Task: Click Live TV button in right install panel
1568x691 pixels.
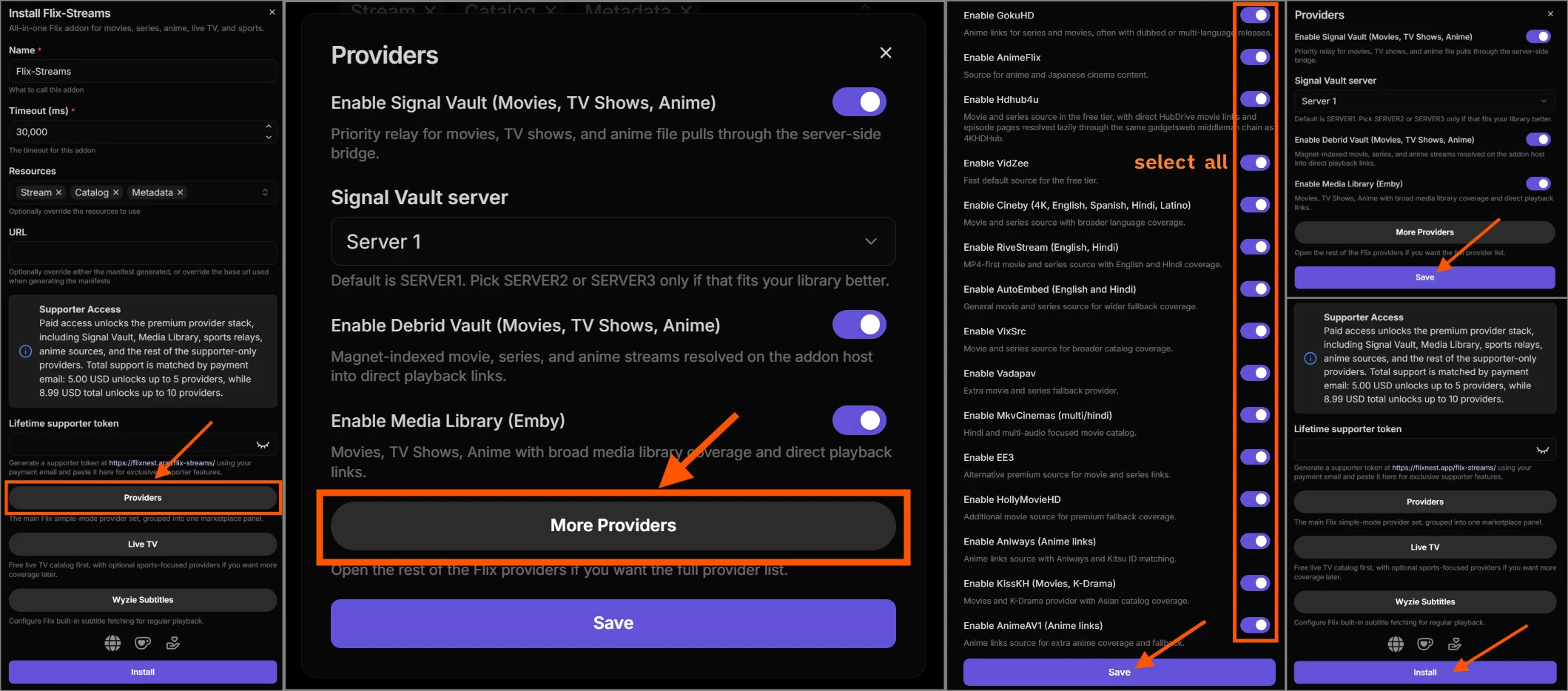Action: (x=1424, y=547)
